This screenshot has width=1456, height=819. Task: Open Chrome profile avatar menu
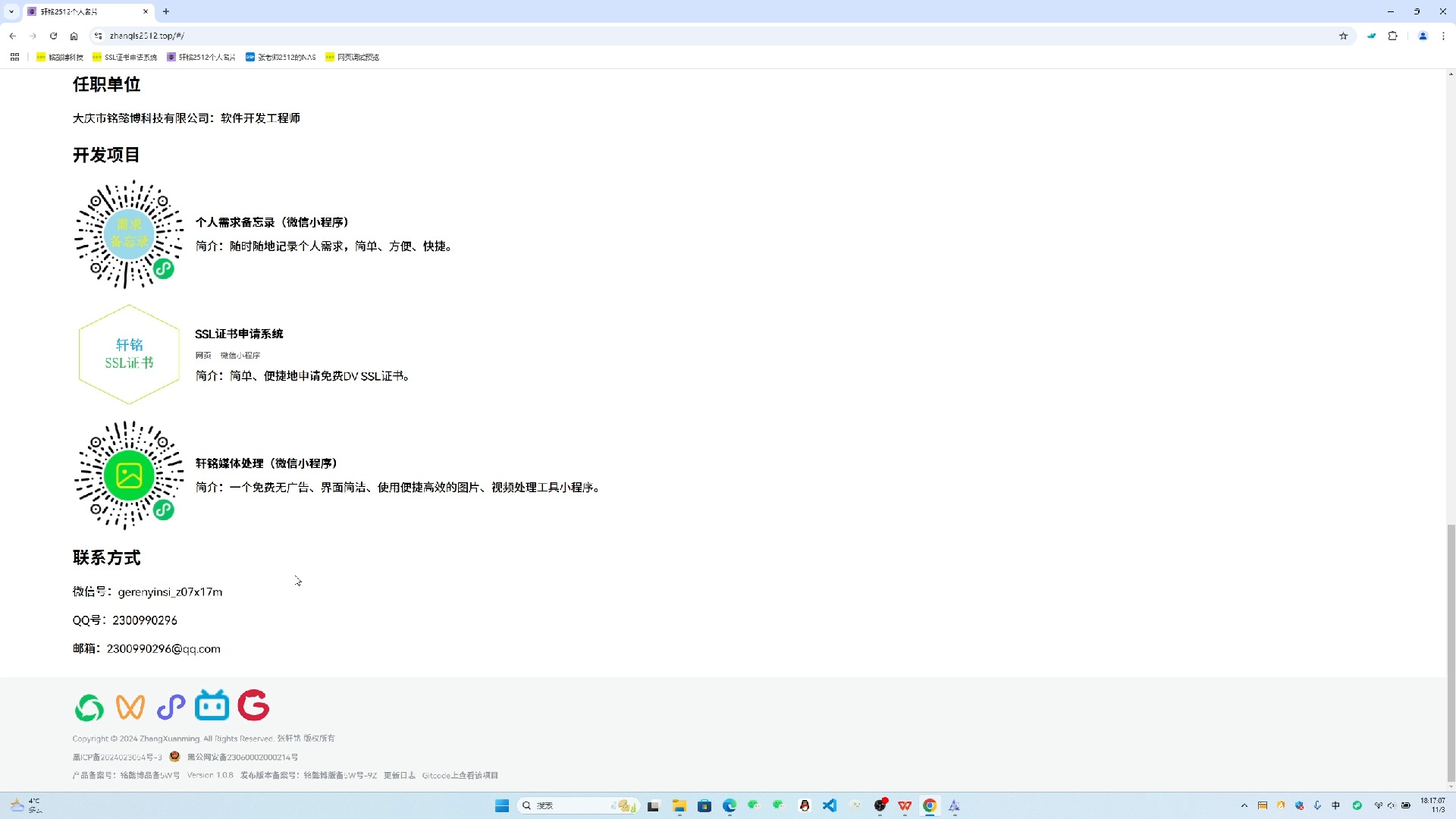tap(1424, 36)
